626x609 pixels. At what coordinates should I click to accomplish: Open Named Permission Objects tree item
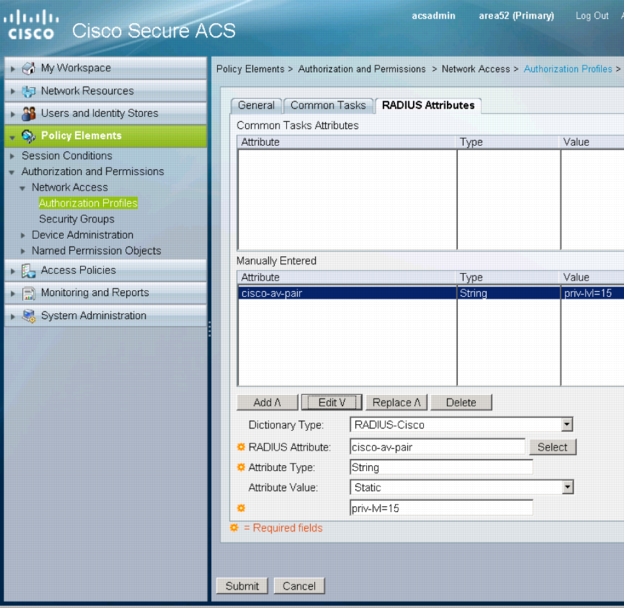[96, 251]
